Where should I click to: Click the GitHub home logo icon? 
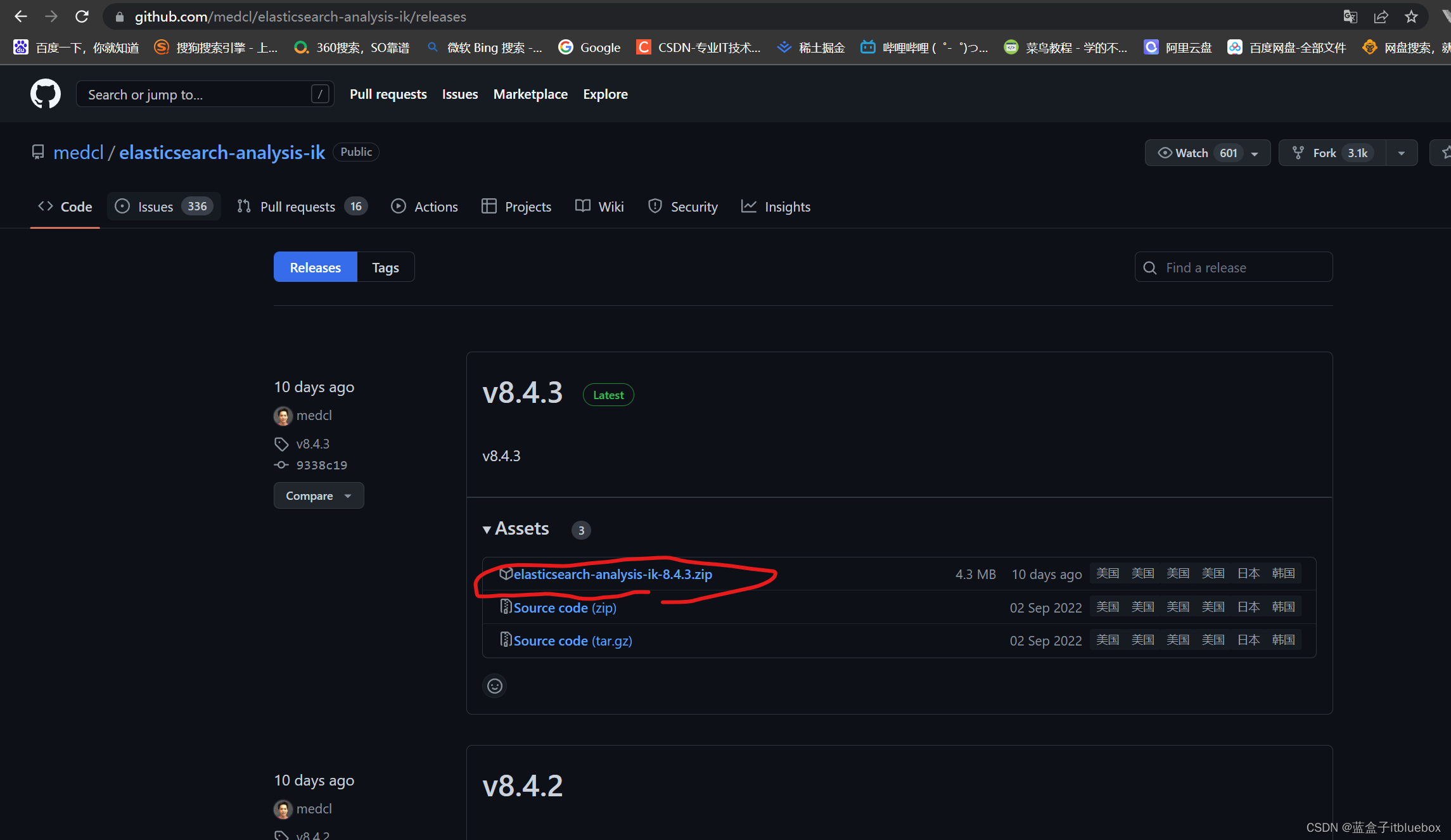45,94
